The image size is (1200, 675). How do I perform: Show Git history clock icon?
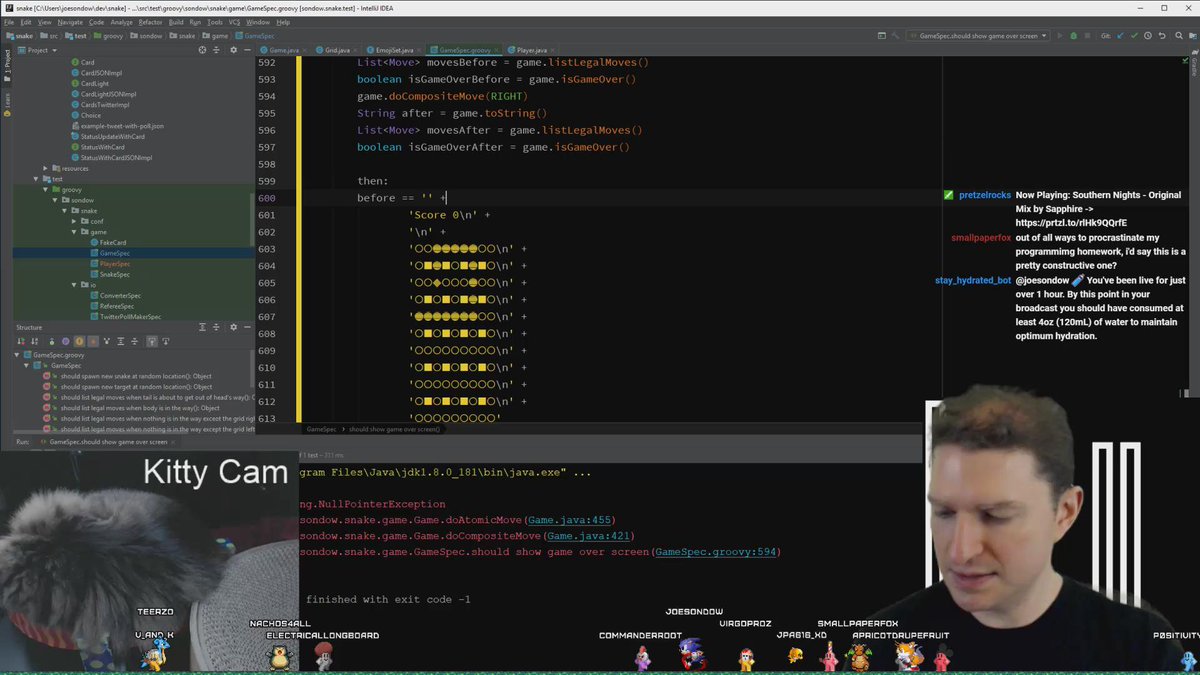pyautogui.click(x=1147, y=36)
